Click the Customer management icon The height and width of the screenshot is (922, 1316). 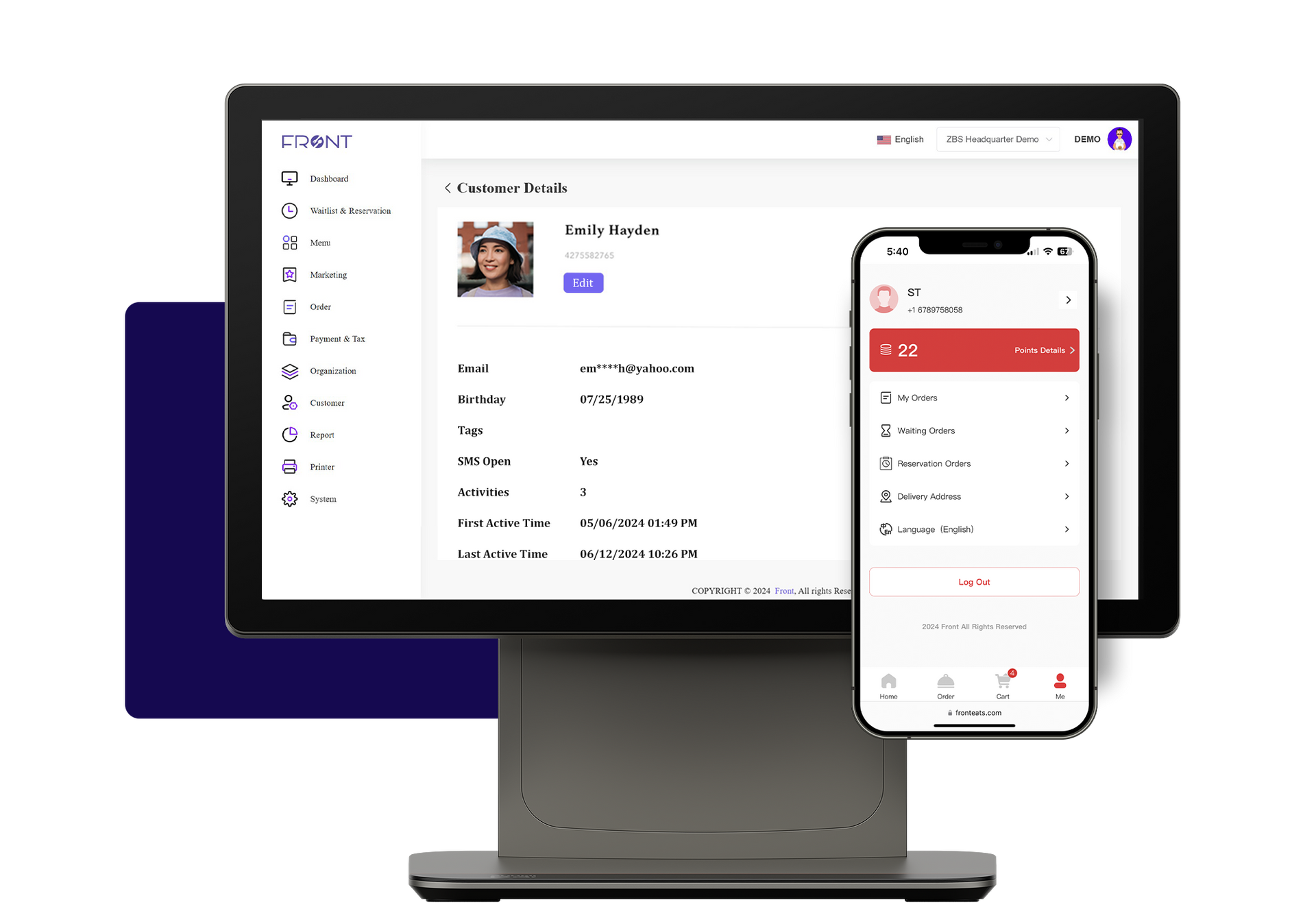click(289, 402)
